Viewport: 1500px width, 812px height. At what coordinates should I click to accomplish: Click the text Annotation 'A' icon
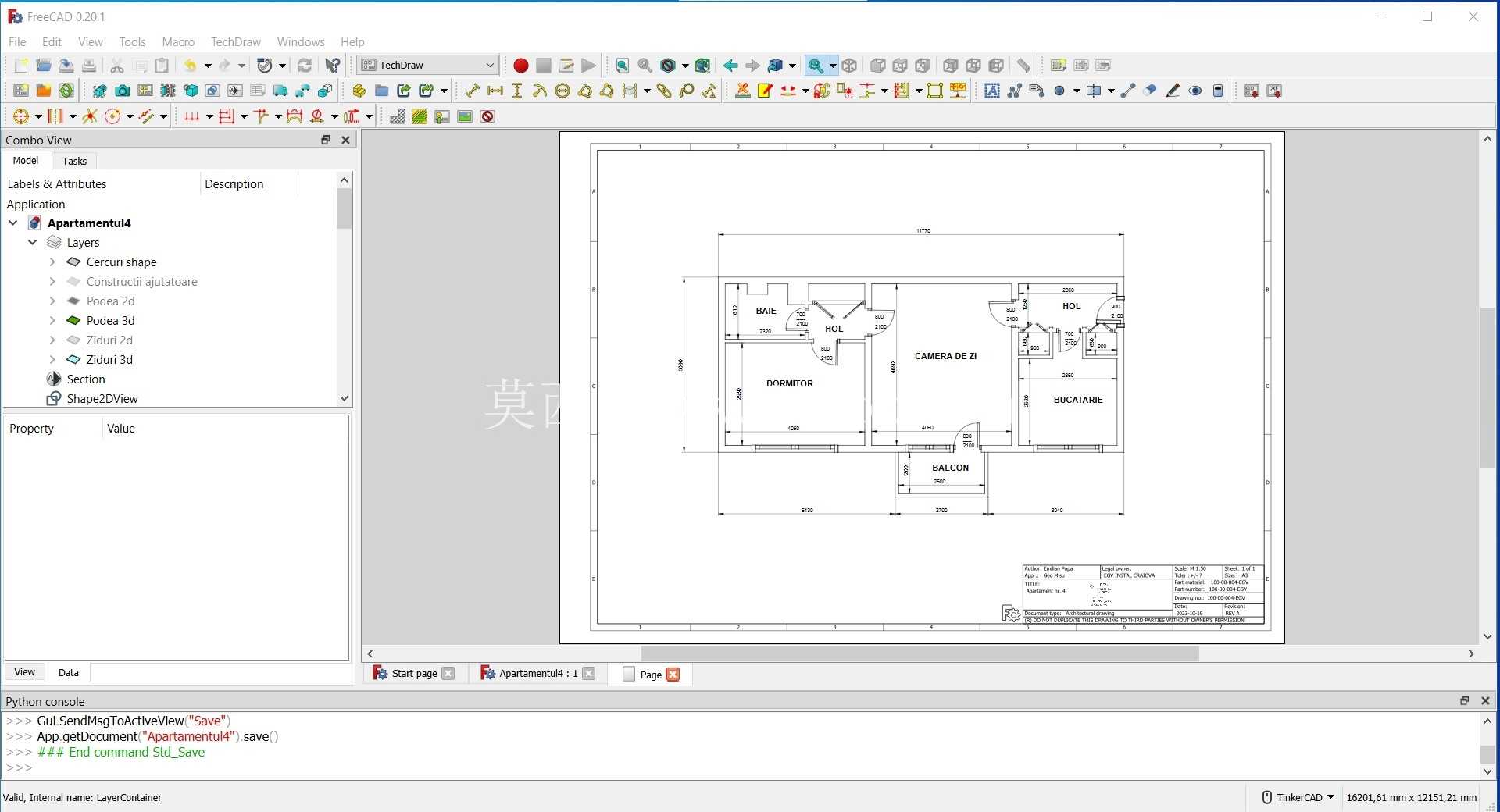point(992,91)
